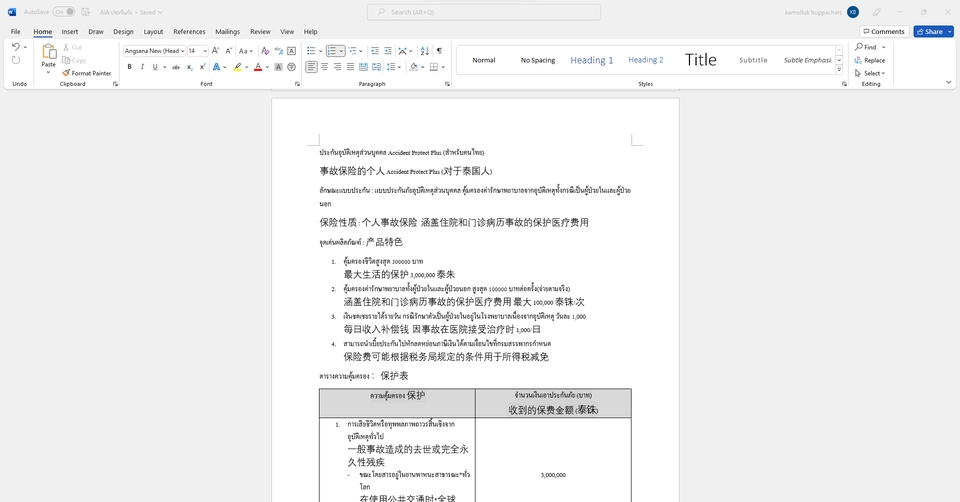Toggle show paragraph marks
The image size is (960, 502).
coord(439,51)
